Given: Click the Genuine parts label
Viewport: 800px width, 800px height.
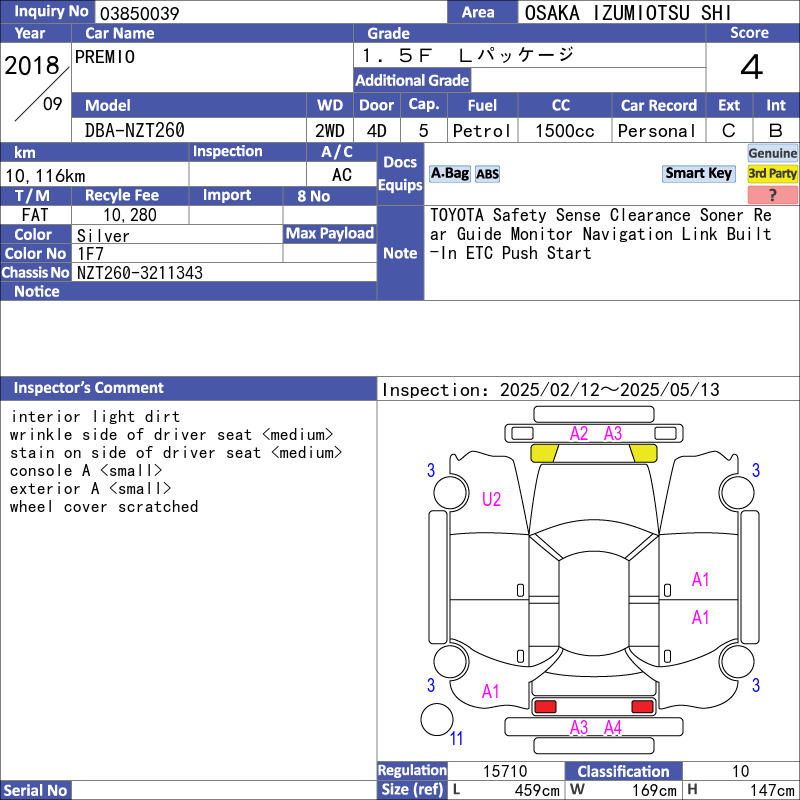Looking at the screenshot, I should pyautogui.click(x=773, y=153).
